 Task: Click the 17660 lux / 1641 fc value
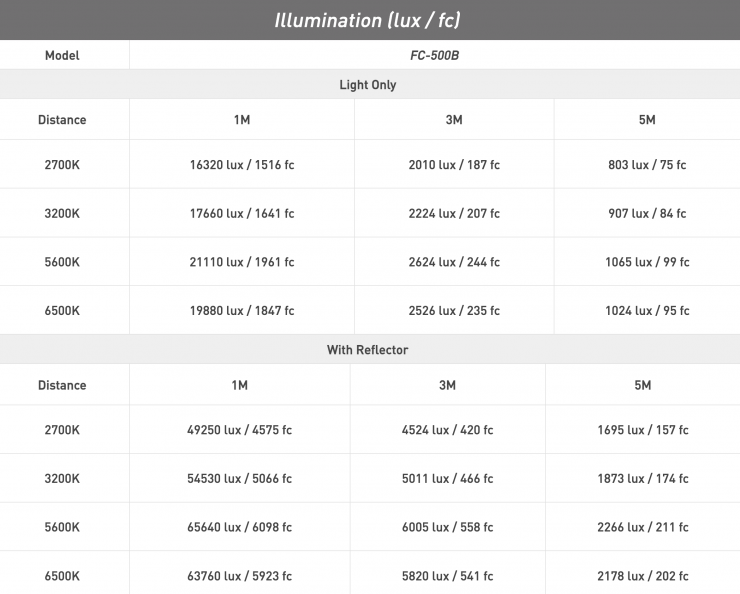[x=241, y=213]
